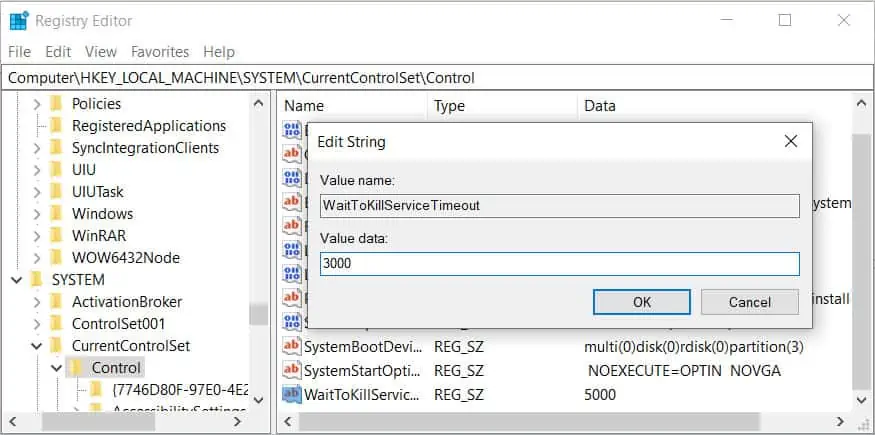
Task: Open the Edit menu
Action: click(x=58, y=52)
